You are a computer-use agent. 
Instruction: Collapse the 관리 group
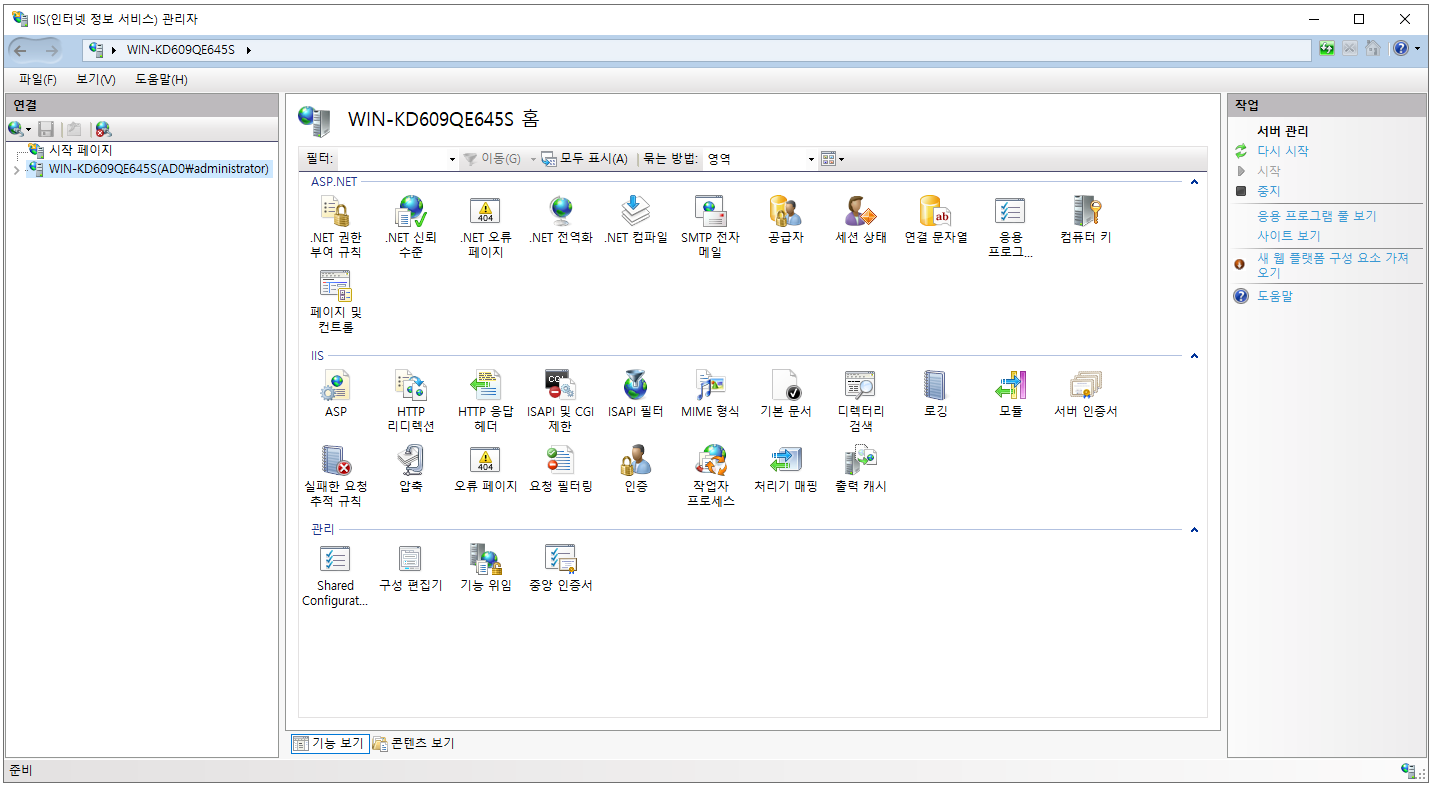point(1193,530)
